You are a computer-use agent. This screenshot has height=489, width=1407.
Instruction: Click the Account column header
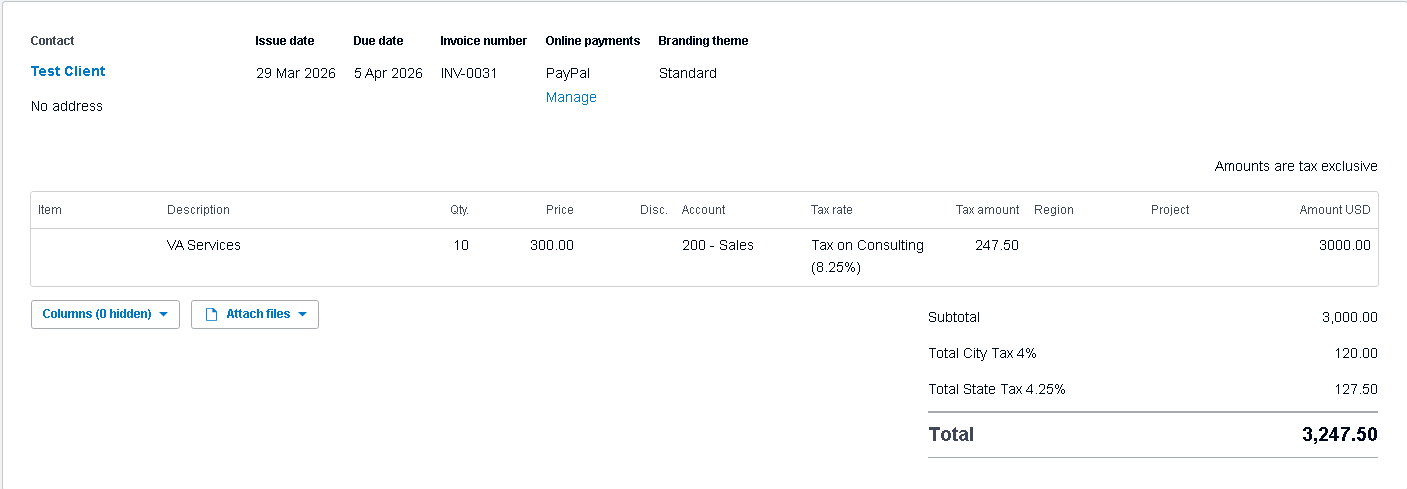point(704,210)
